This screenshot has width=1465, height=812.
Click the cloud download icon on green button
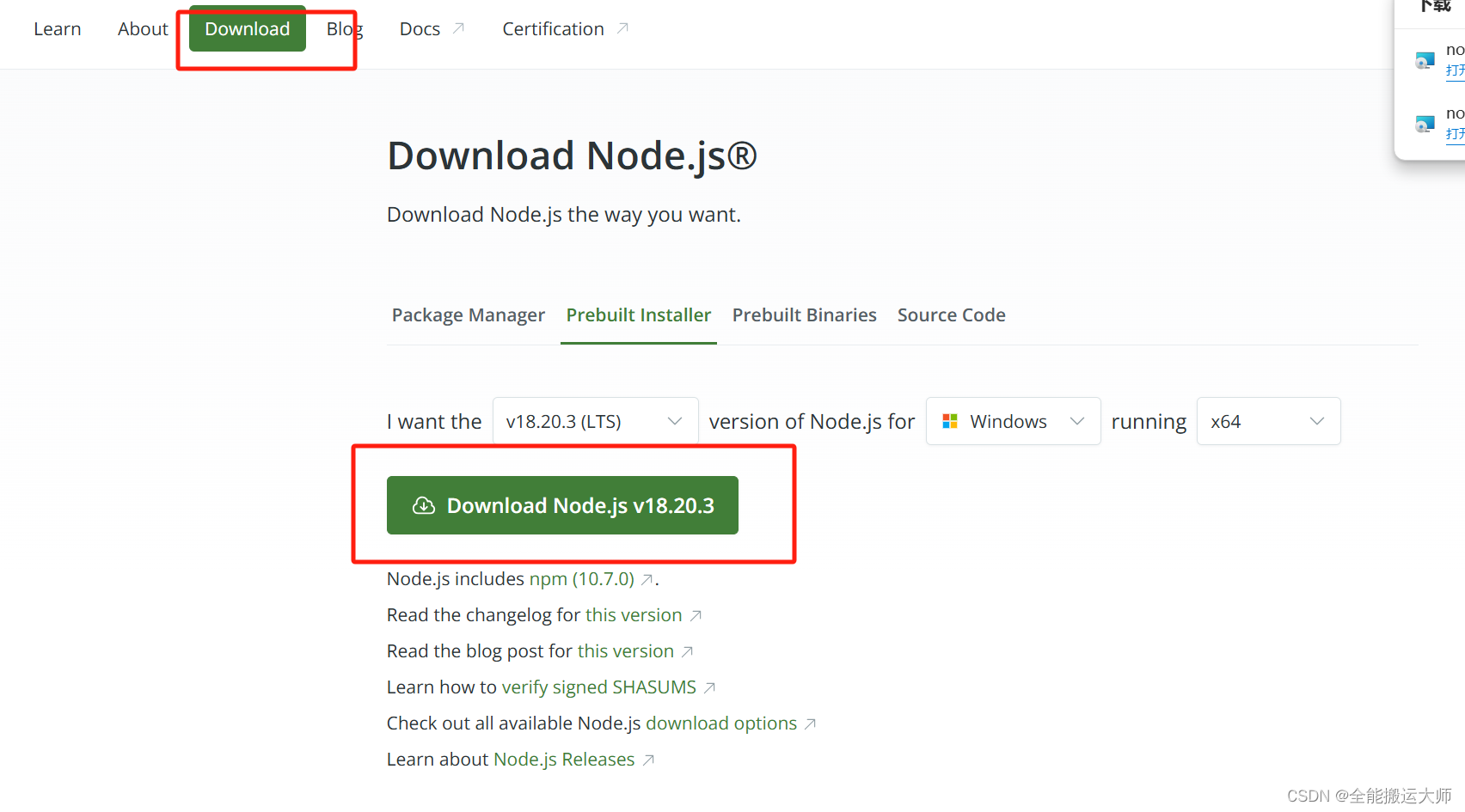point(423,505)
